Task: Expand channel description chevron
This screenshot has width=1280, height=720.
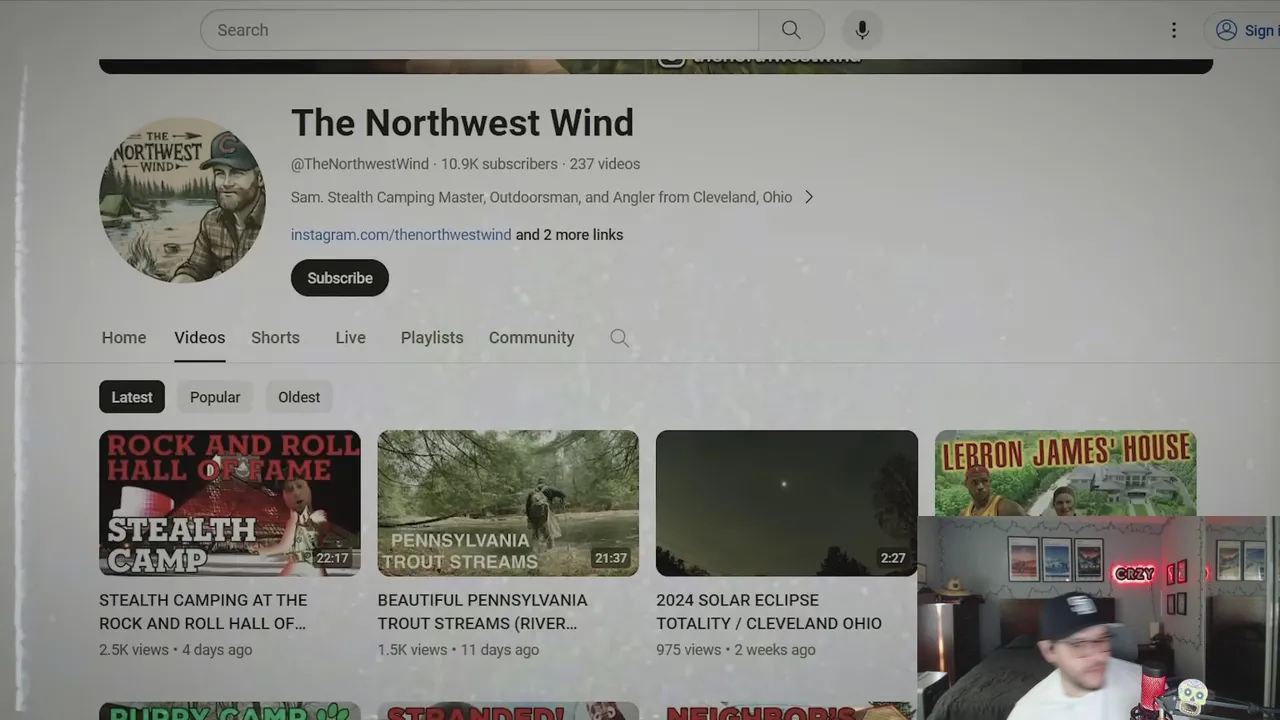Action: [x=809, y=197]
